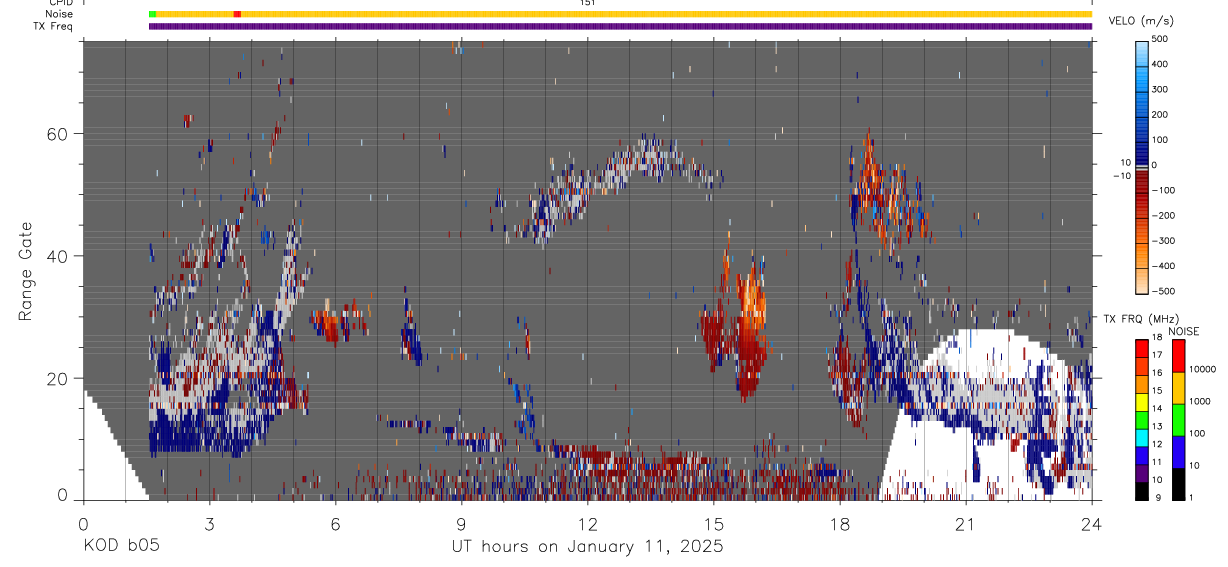
Task: Click the green segment starting the Noise strip
Action: pos(152,14)
